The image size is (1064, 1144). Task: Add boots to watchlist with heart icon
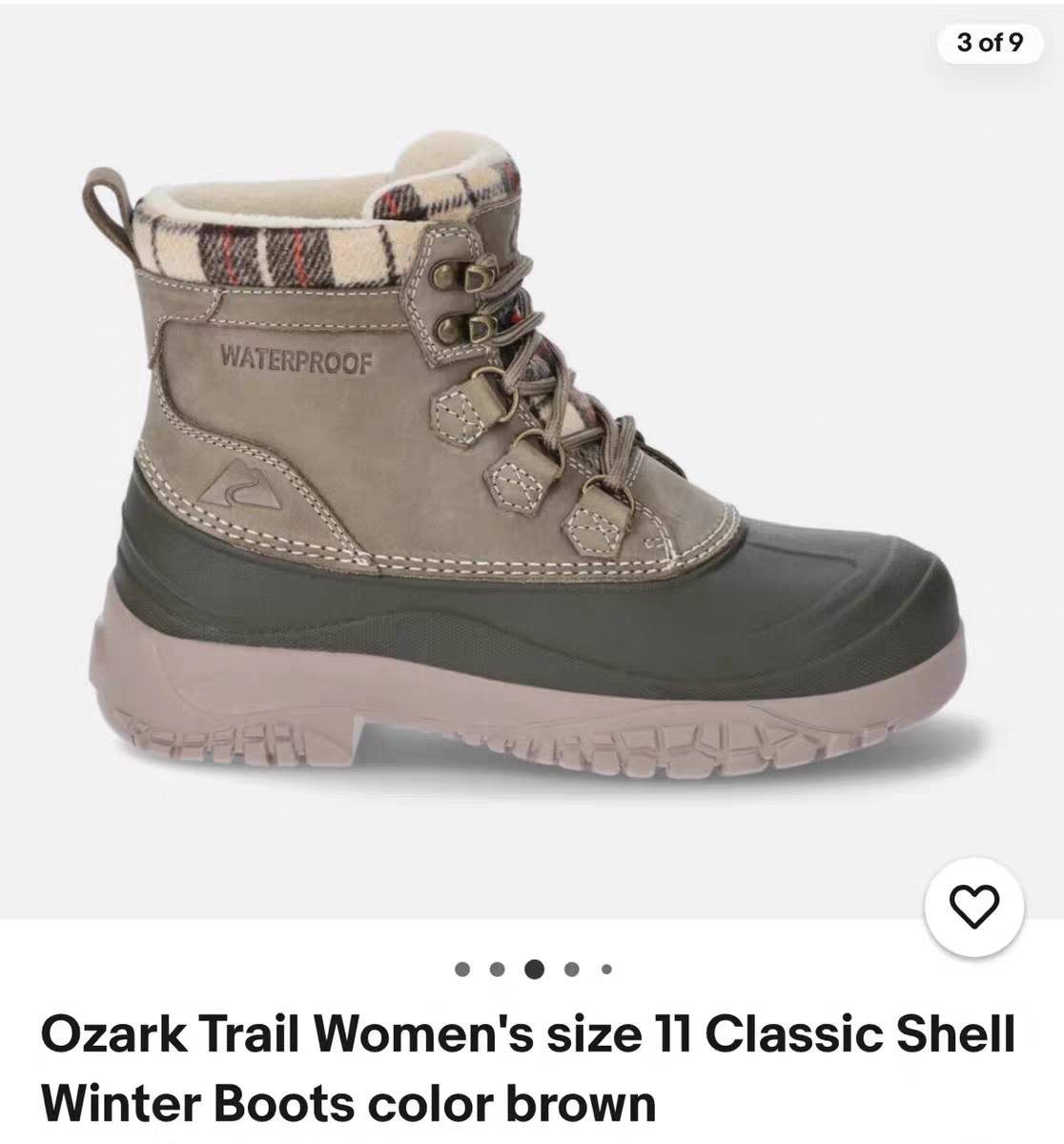[973, 907]
